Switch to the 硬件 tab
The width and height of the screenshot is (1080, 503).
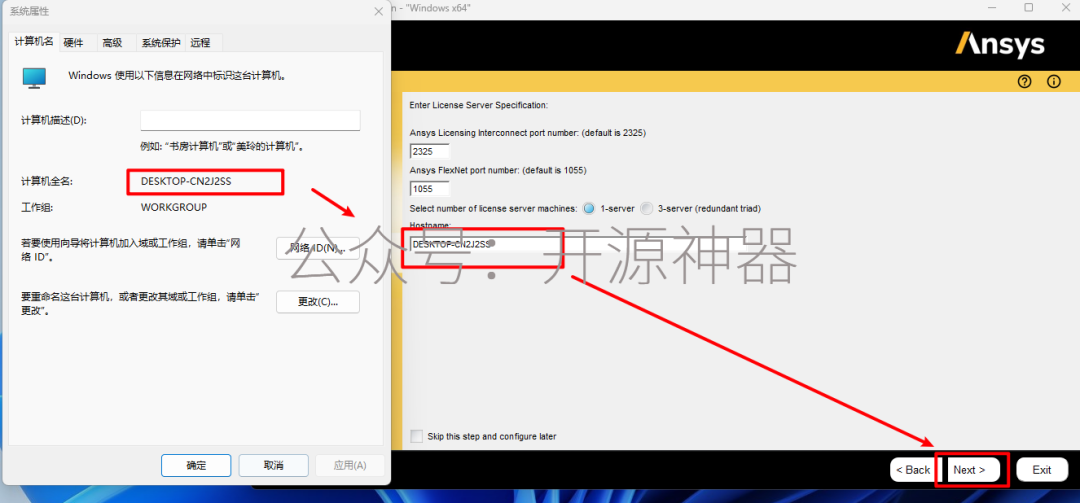pos(73,43)
